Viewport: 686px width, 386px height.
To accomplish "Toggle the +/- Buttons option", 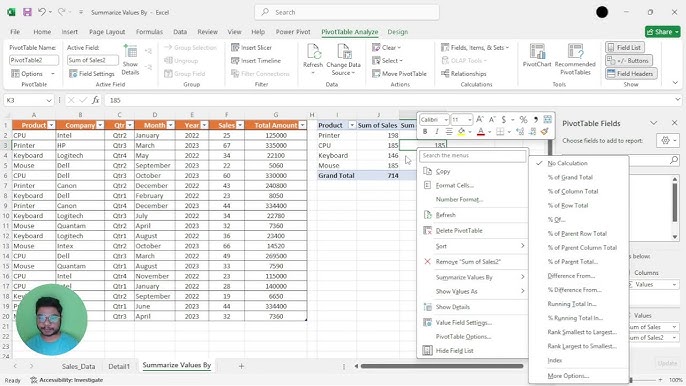I will [x=629, y=60].
